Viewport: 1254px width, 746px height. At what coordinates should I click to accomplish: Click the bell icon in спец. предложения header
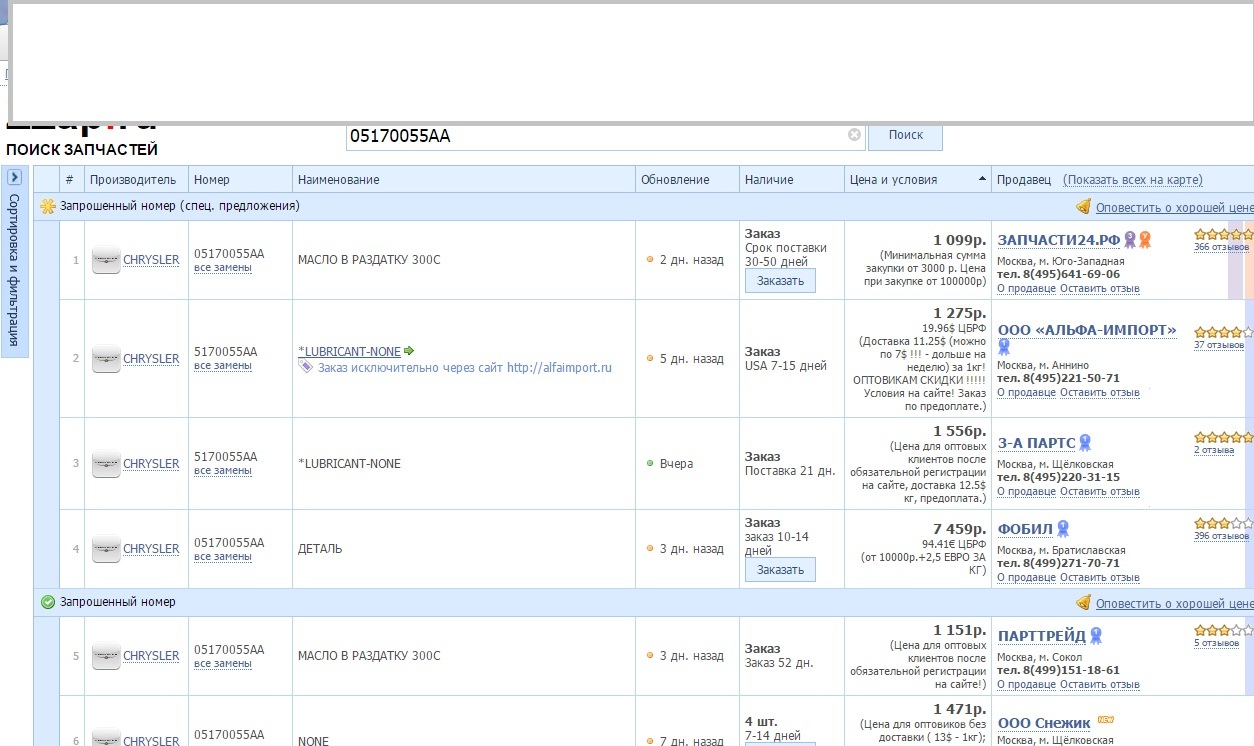tap(1083, 207)
